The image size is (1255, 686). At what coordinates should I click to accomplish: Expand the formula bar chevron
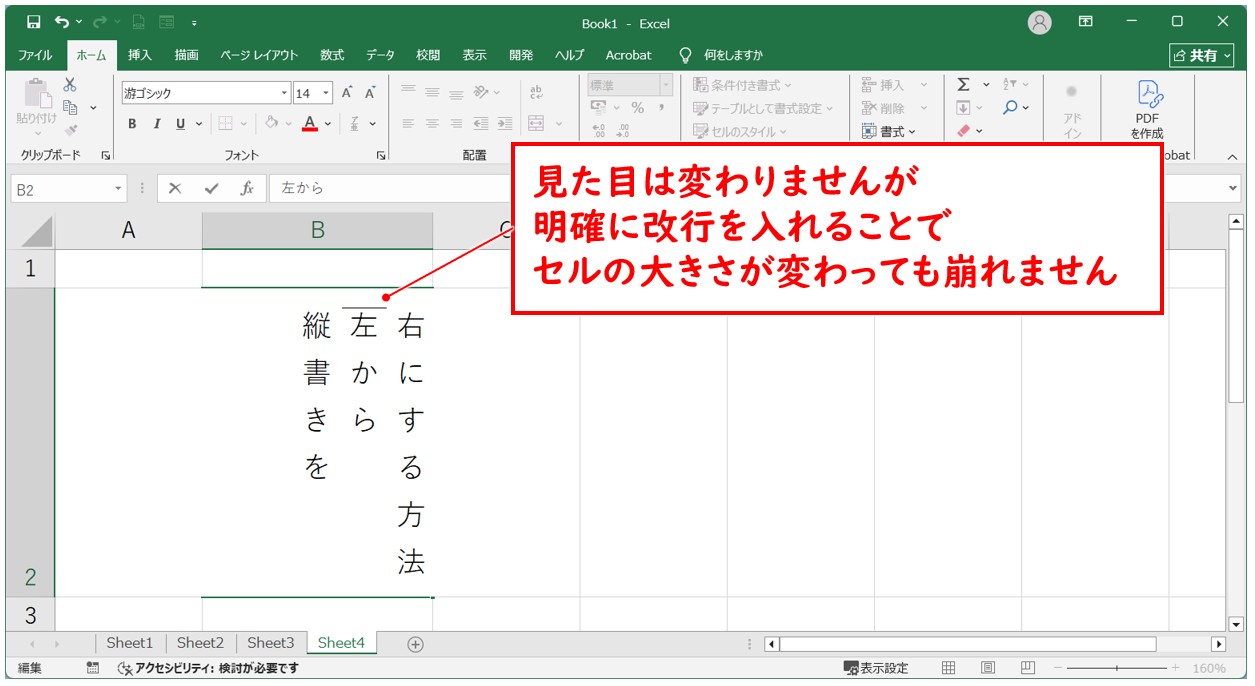point(1232,188)
